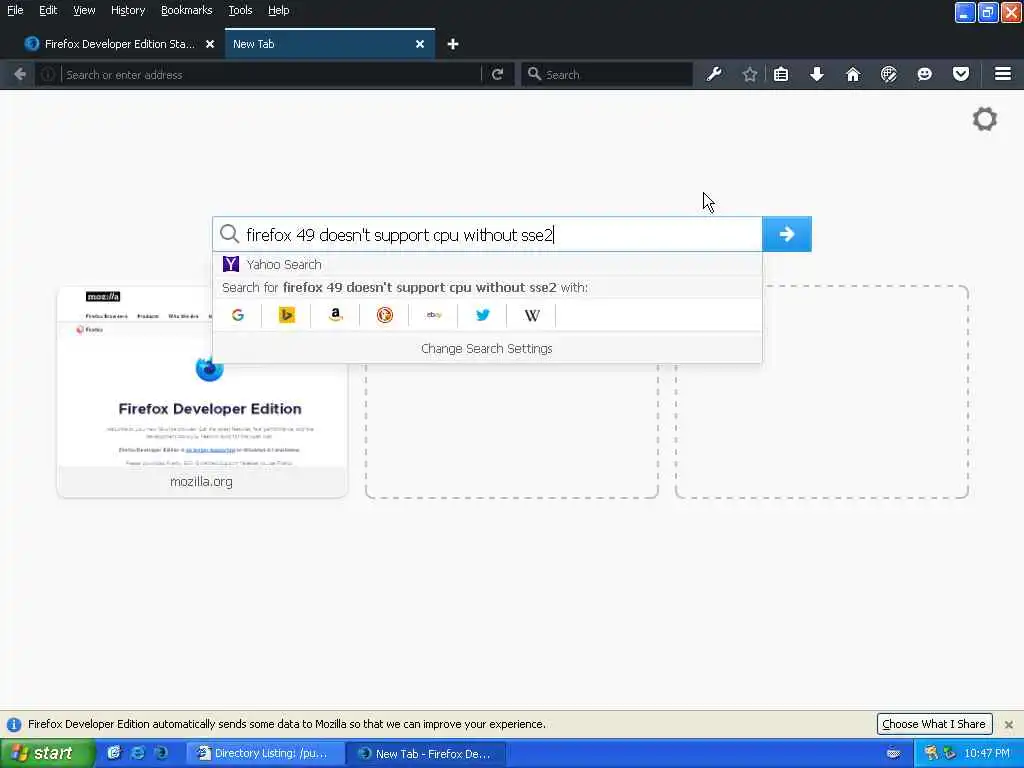Image resolution: width=1024 pixels, height=768 pixels.
Task: Select the Yahoo Search suggestion row
Action: point(487,264)
